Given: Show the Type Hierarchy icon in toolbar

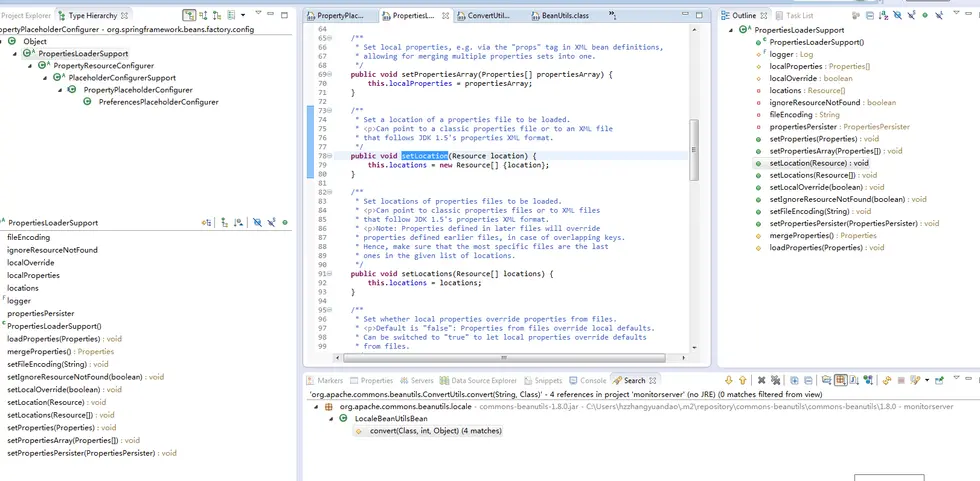Looking at the screenshot, I should tap(189, 16).
